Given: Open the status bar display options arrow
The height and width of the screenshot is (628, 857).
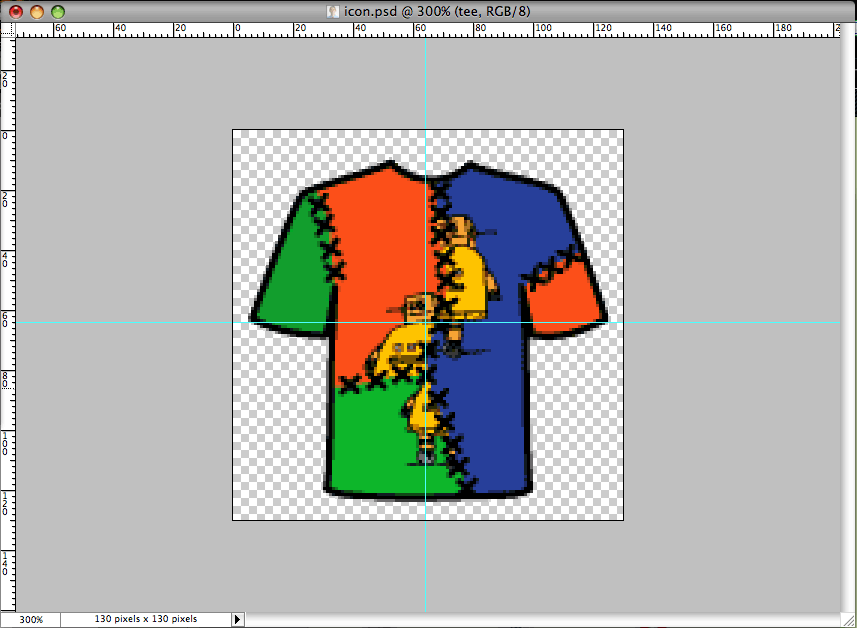Looking at the screenshot, I should click(x=236, y=619).
